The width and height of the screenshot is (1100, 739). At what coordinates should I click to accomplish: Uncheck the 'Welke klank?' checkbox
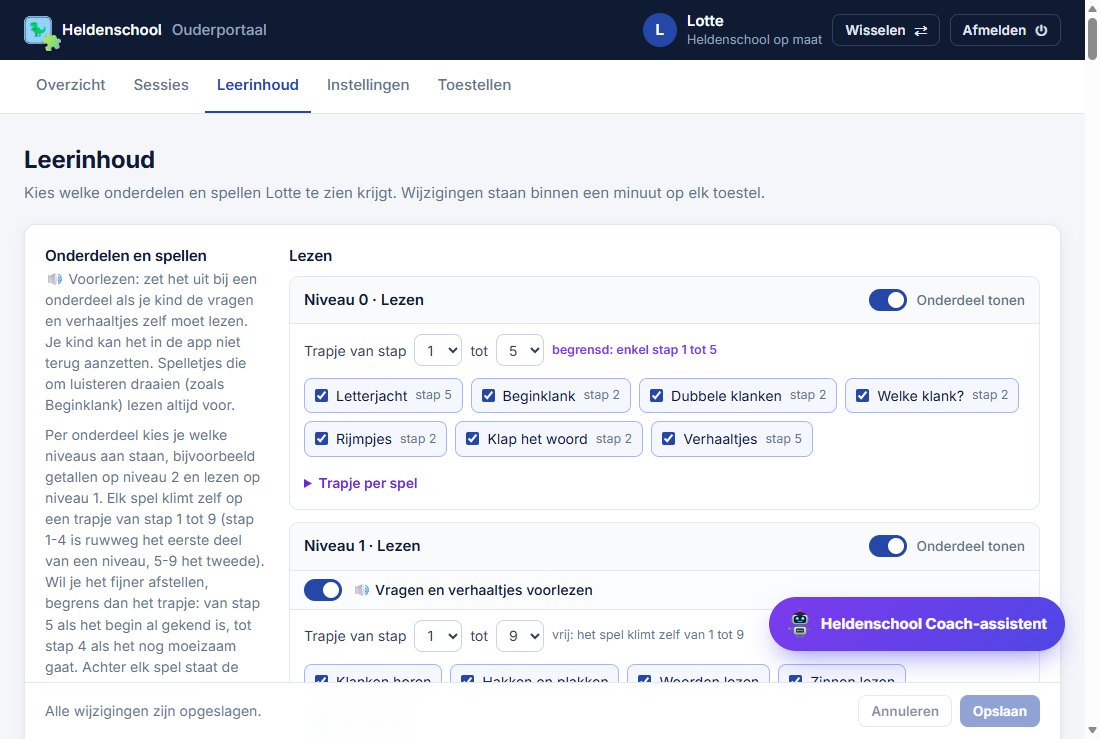(863, 396)
